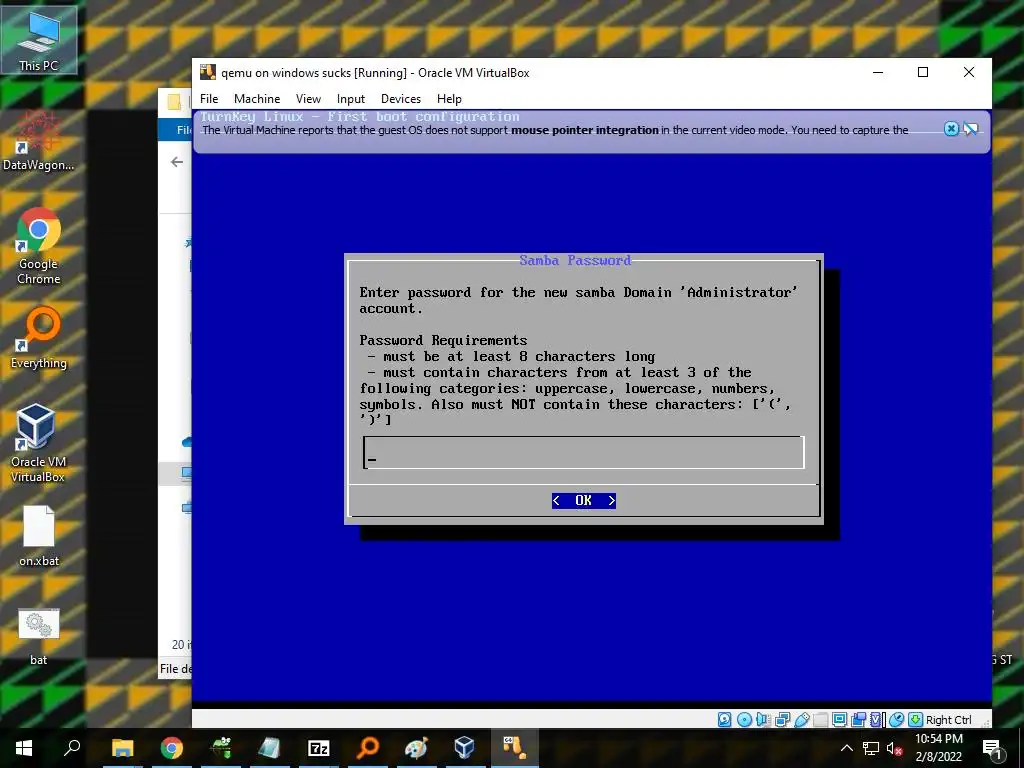Click the display settings status icon
1024x768 pixels.
(839, 720)
